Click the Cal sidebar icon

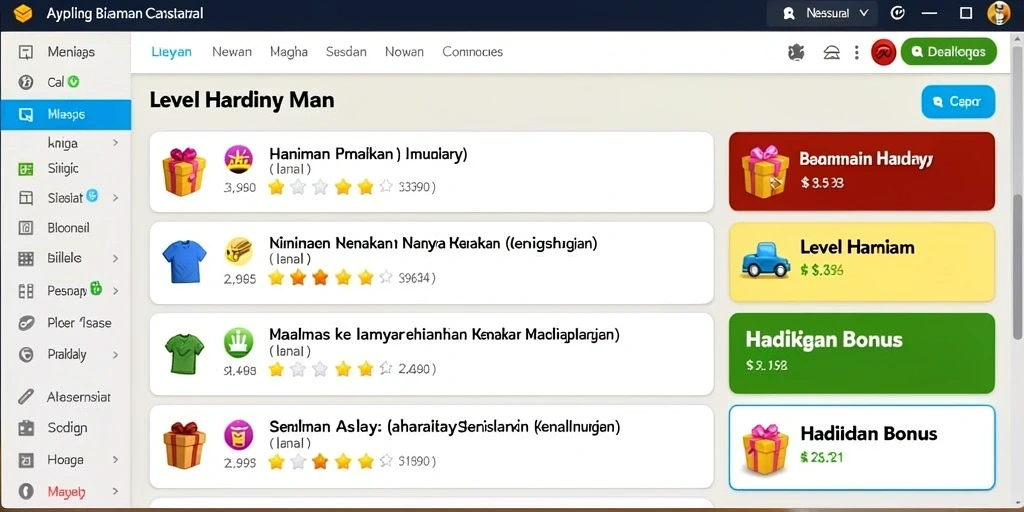pyautogui.click(x=25, y=82)
